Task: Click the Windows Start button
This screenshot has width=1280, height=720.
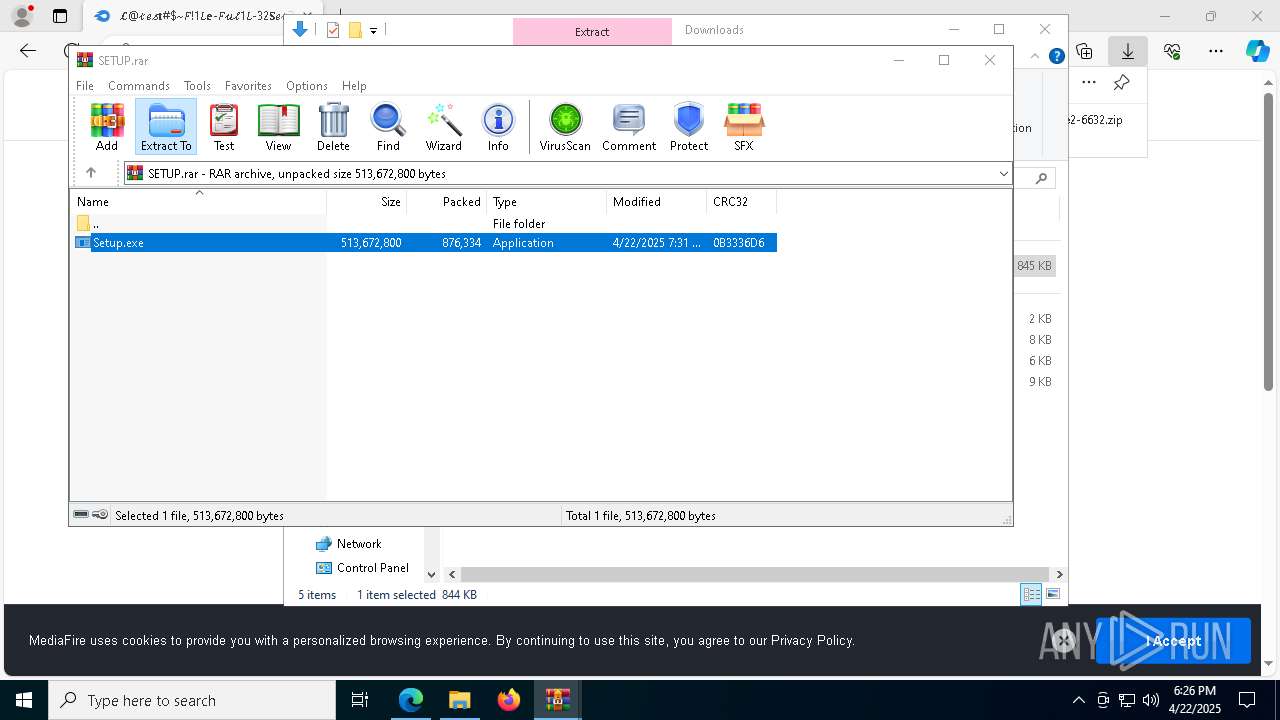Action: point(23,700)
